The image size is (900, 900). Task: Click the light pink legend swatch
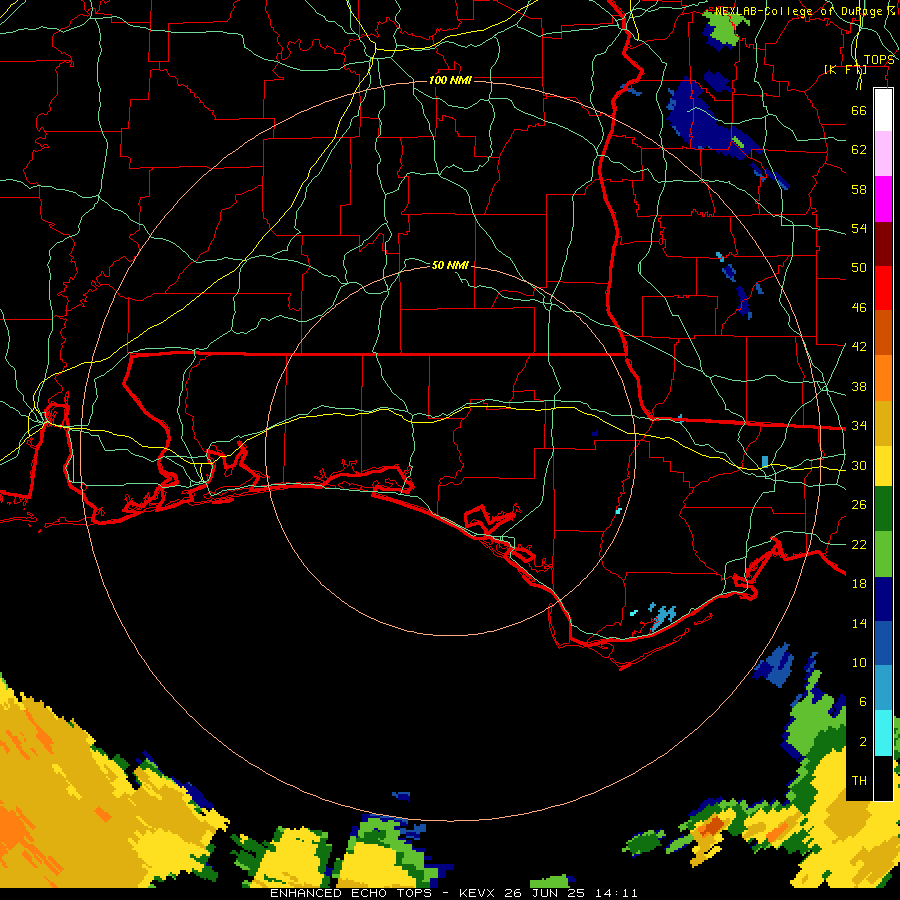pos(883,154)
